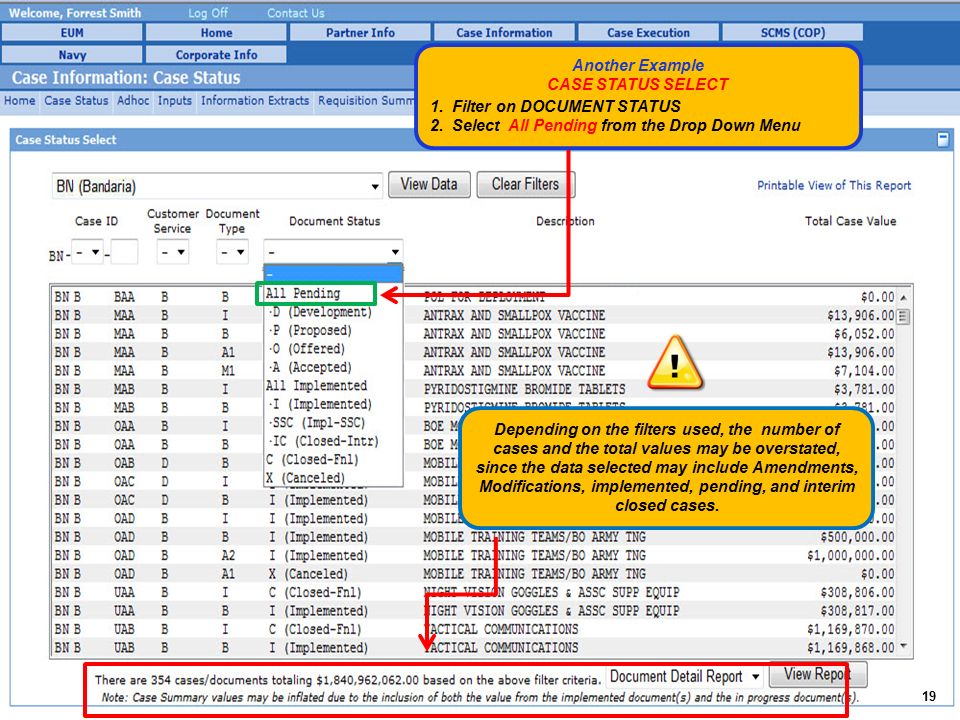
Task: Open the Document Status filter dropdown
Action: tap(333, 252)
